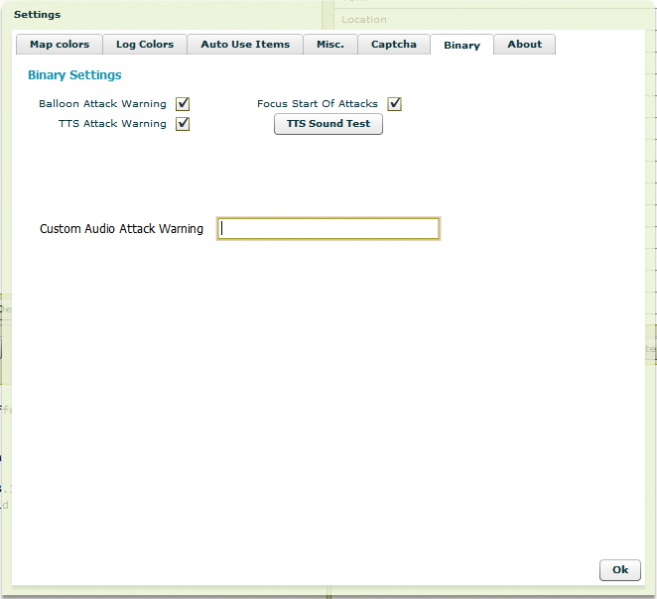Focus the Custom Audio Attack Warning field
The height and width of the screenshot is (599, 657).
(x=328, y=229)
